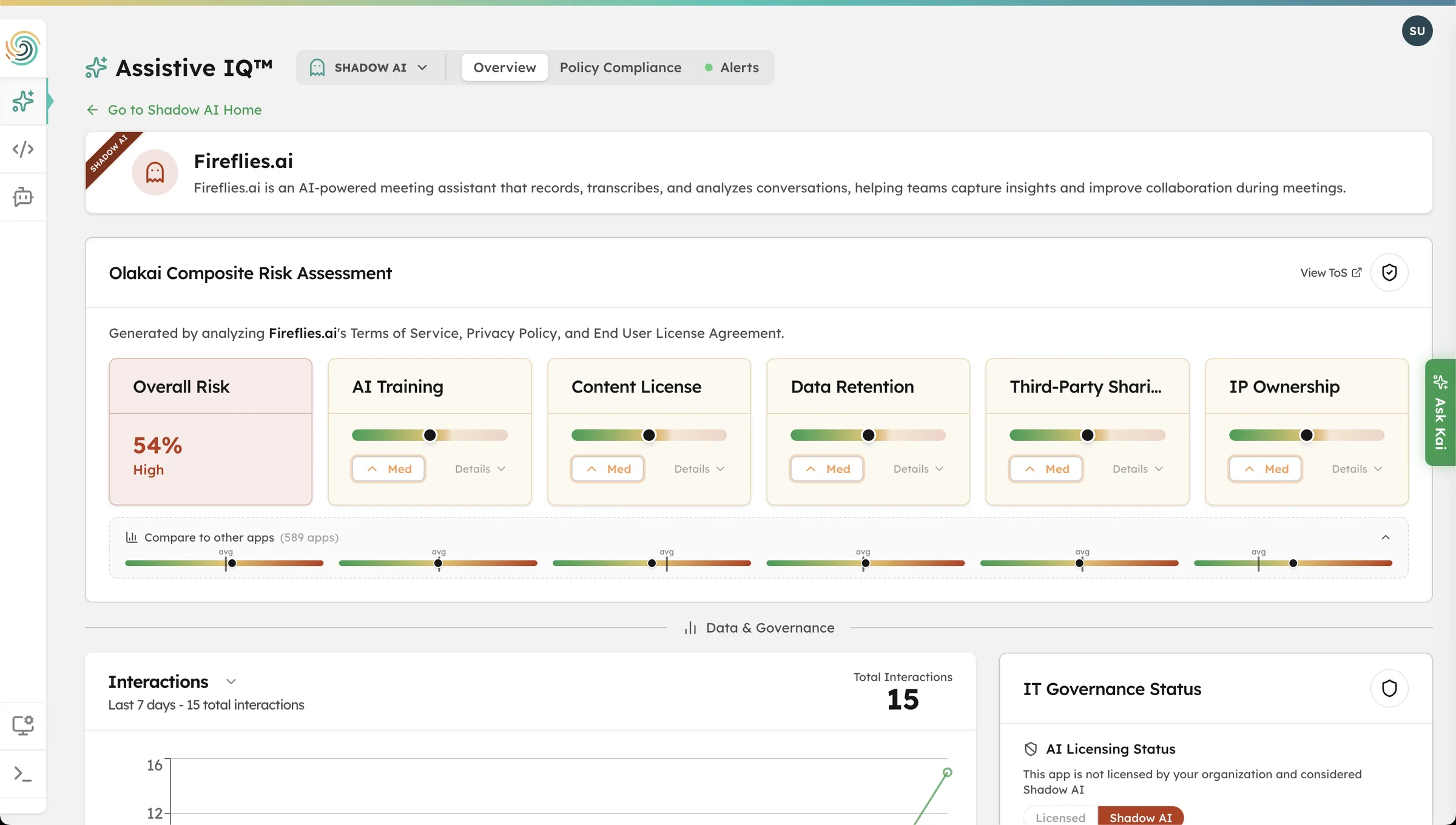Select the Licensed status option
Screen dimensions: 1456x825
pyautogui.click(x=1060, y=817)
